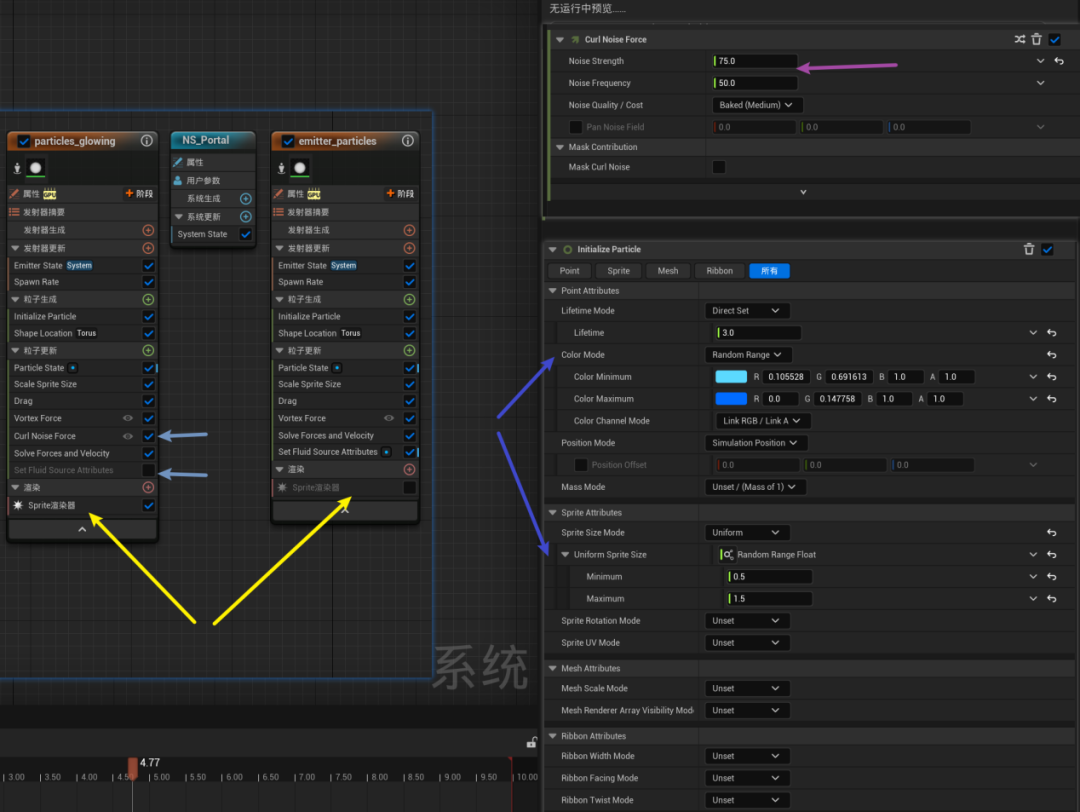
Task: Reset Sprite Size Mode to default
Action: 1052,532
